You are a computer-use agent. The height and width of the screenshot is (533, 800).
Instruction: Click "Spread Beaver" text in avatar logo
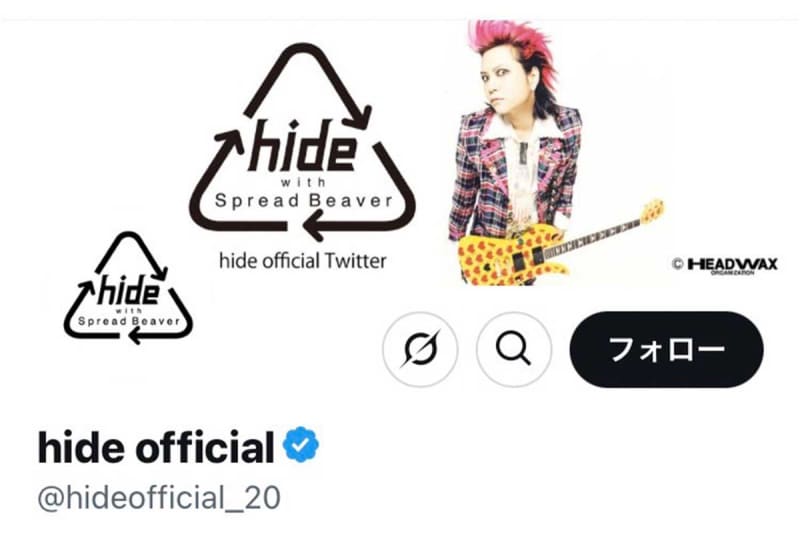point(129,321)
